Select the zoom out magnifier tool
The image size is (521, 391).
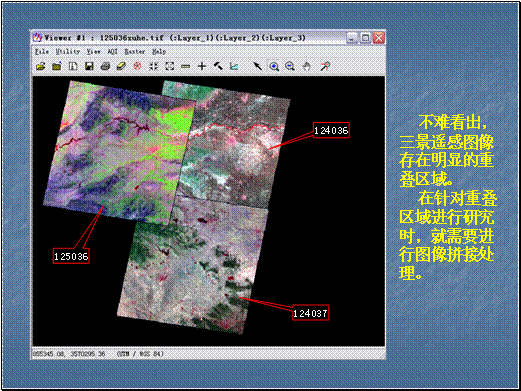(290, 66)
